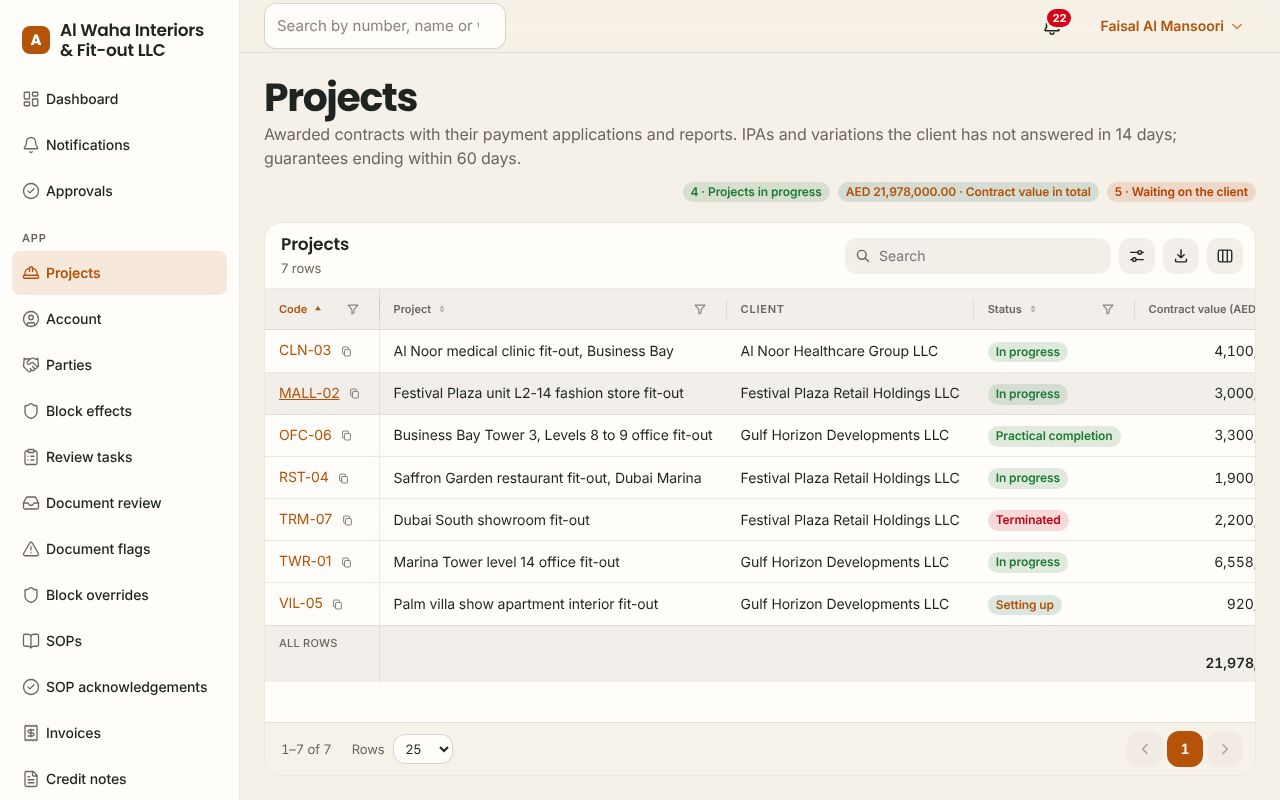
Task: Open table filter settings sliders icon
Action: point(1137,256)
